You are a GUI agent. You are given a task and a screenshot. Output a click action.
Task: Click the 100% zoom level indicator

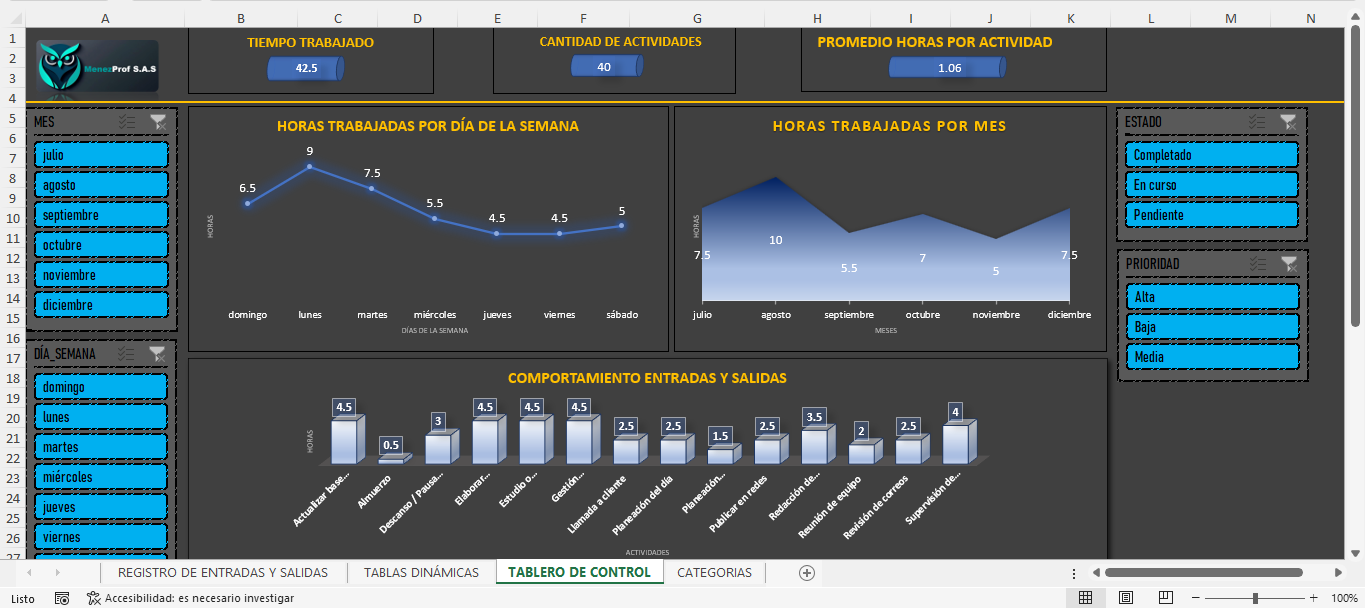pyautogui.click(x=1343, y=598)
